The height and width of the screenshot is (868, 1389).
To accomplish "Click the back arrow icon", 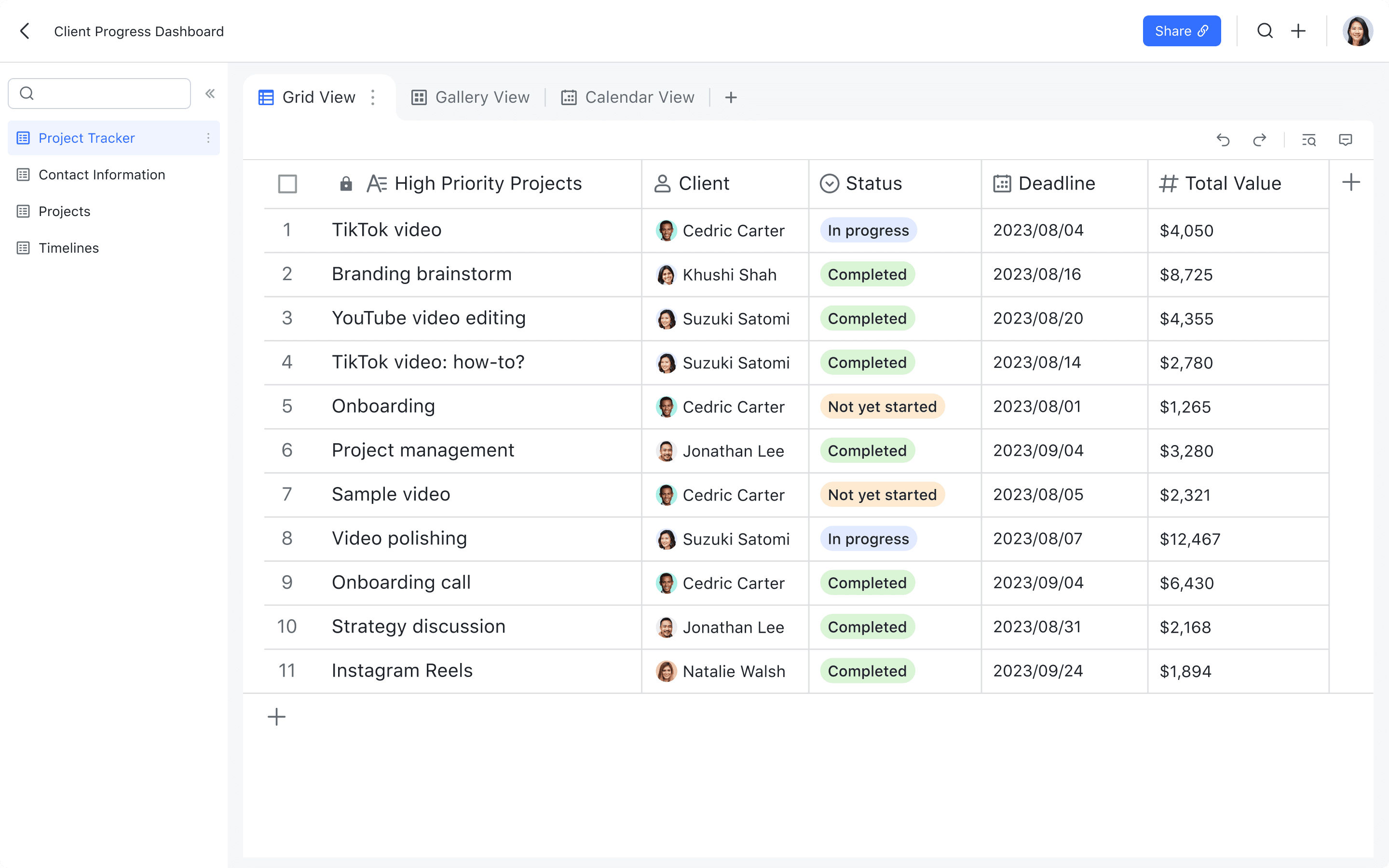I will pyautogui.click(x=25, y=31).
